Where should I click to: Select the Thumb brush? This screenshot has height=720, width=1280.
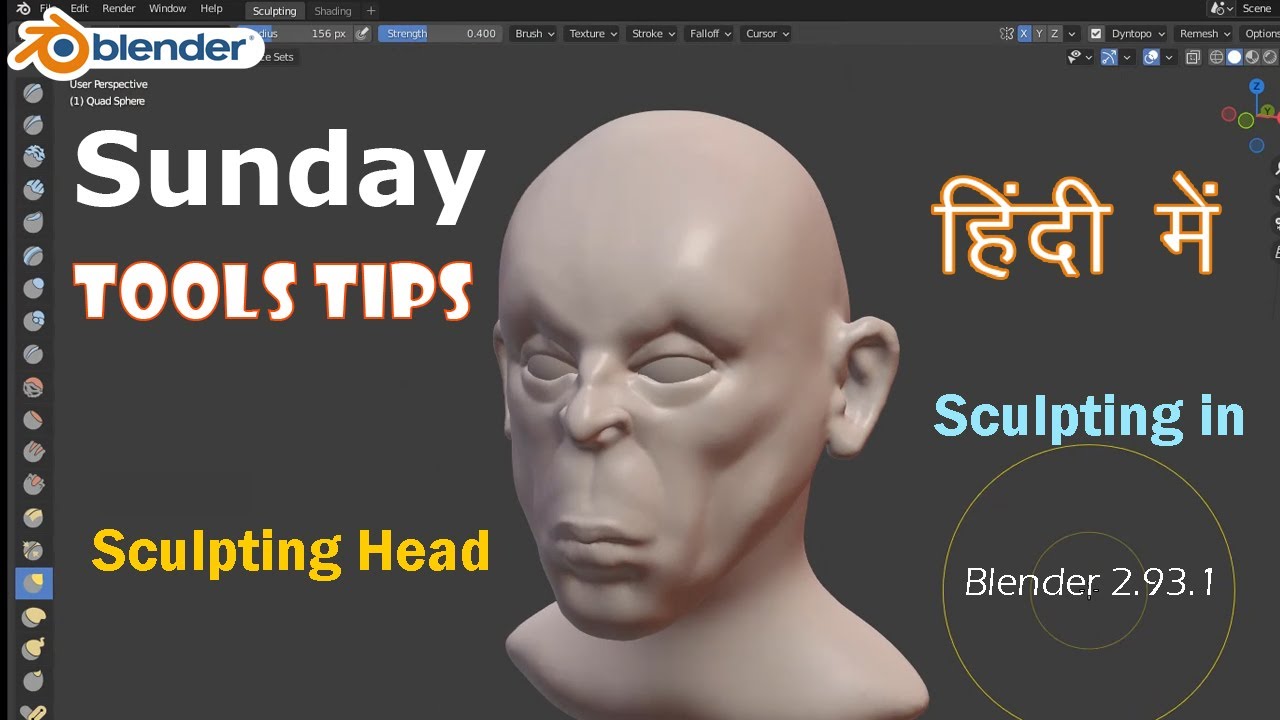34,681
